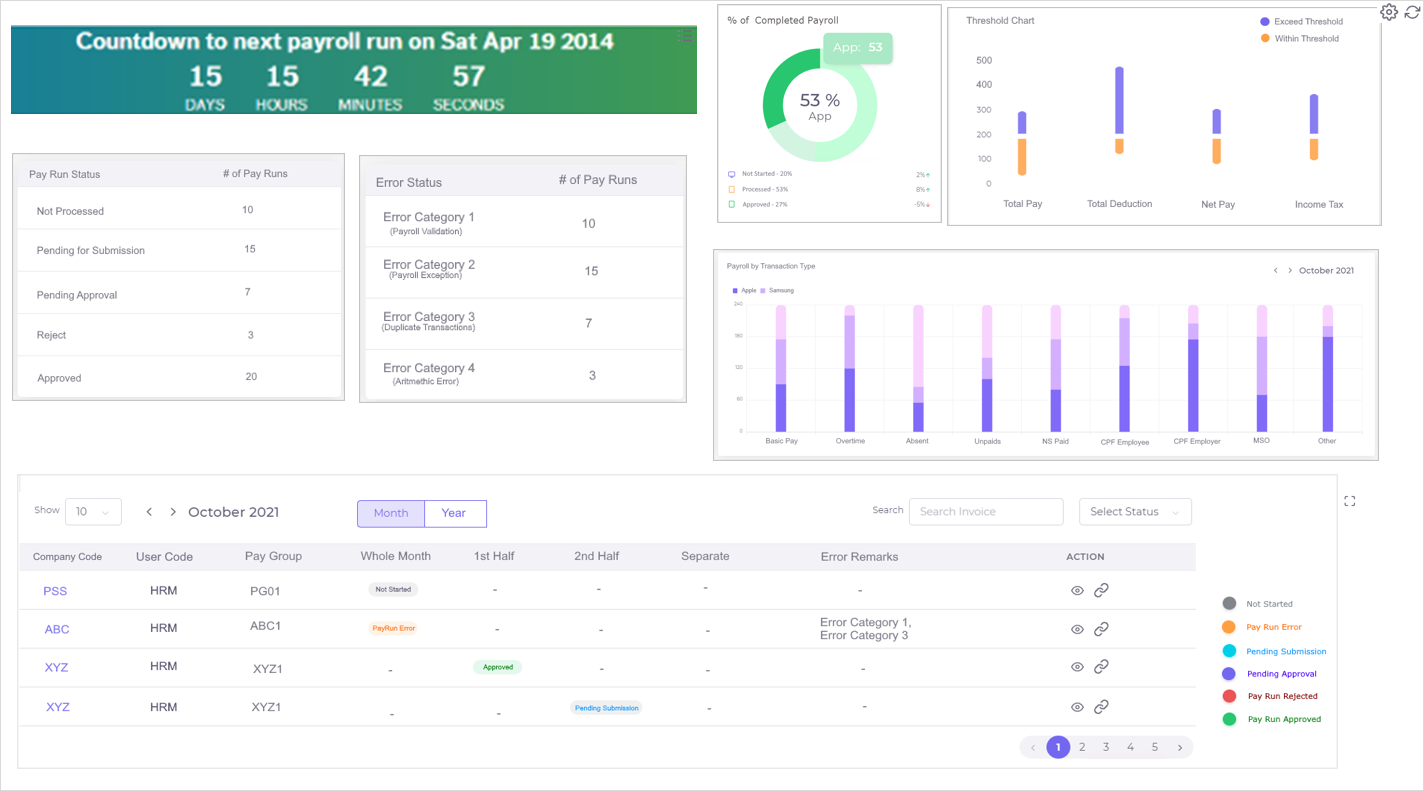Click pagination previous page arrow
The height and width of the screenshot is (791, 1424).
[x=1033, y=747]
